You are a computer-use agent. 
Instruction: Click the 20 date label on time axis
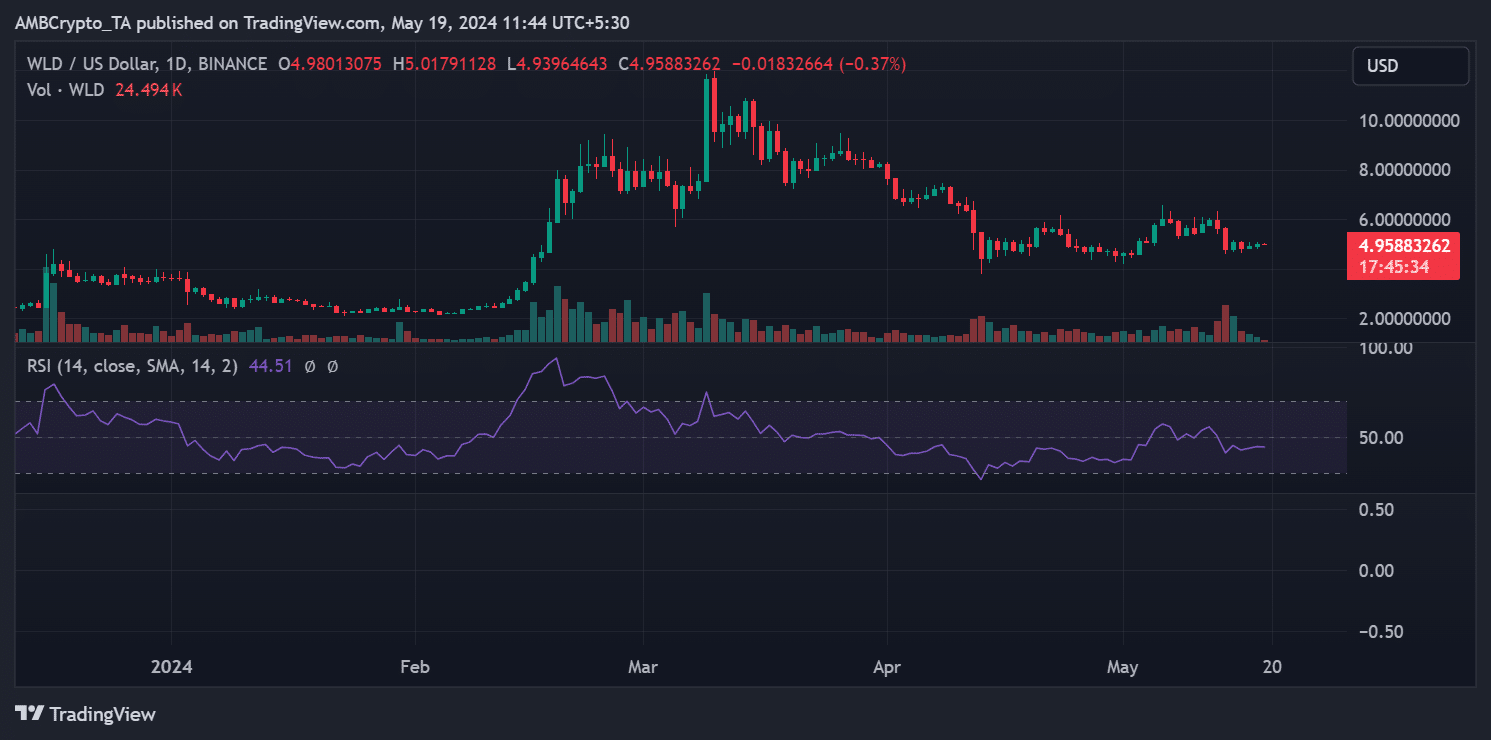1272,667
